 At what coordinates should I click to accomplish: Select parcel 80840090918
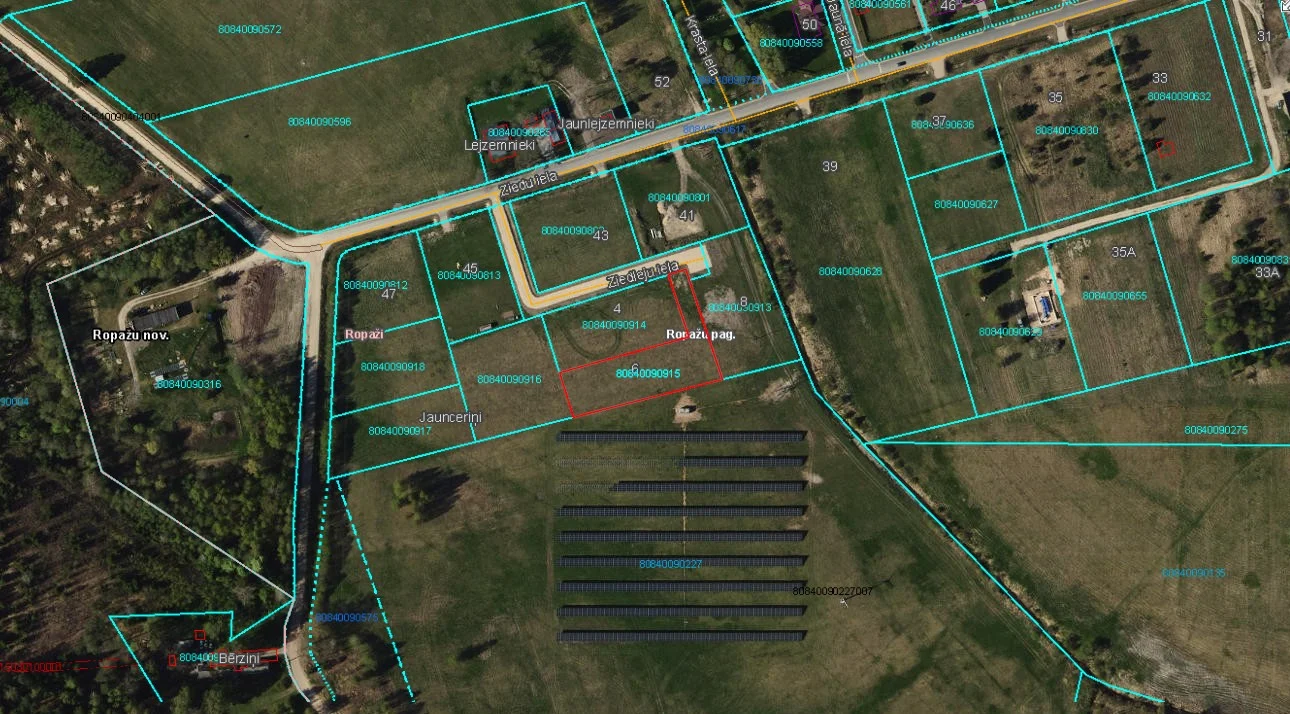393,367
